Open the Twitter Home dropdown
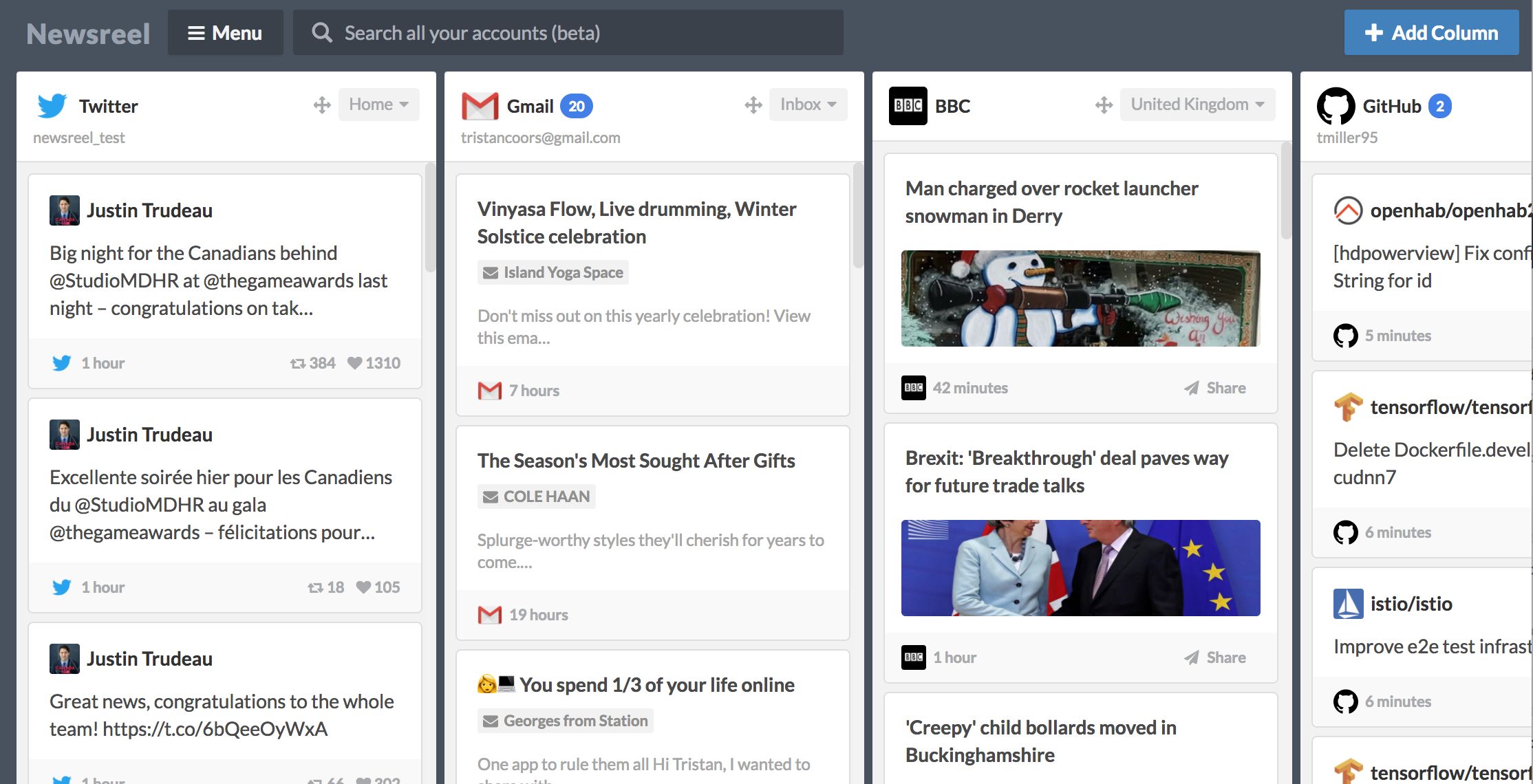Viewport: 1533px width, 784px height. (x=378, y=105)
